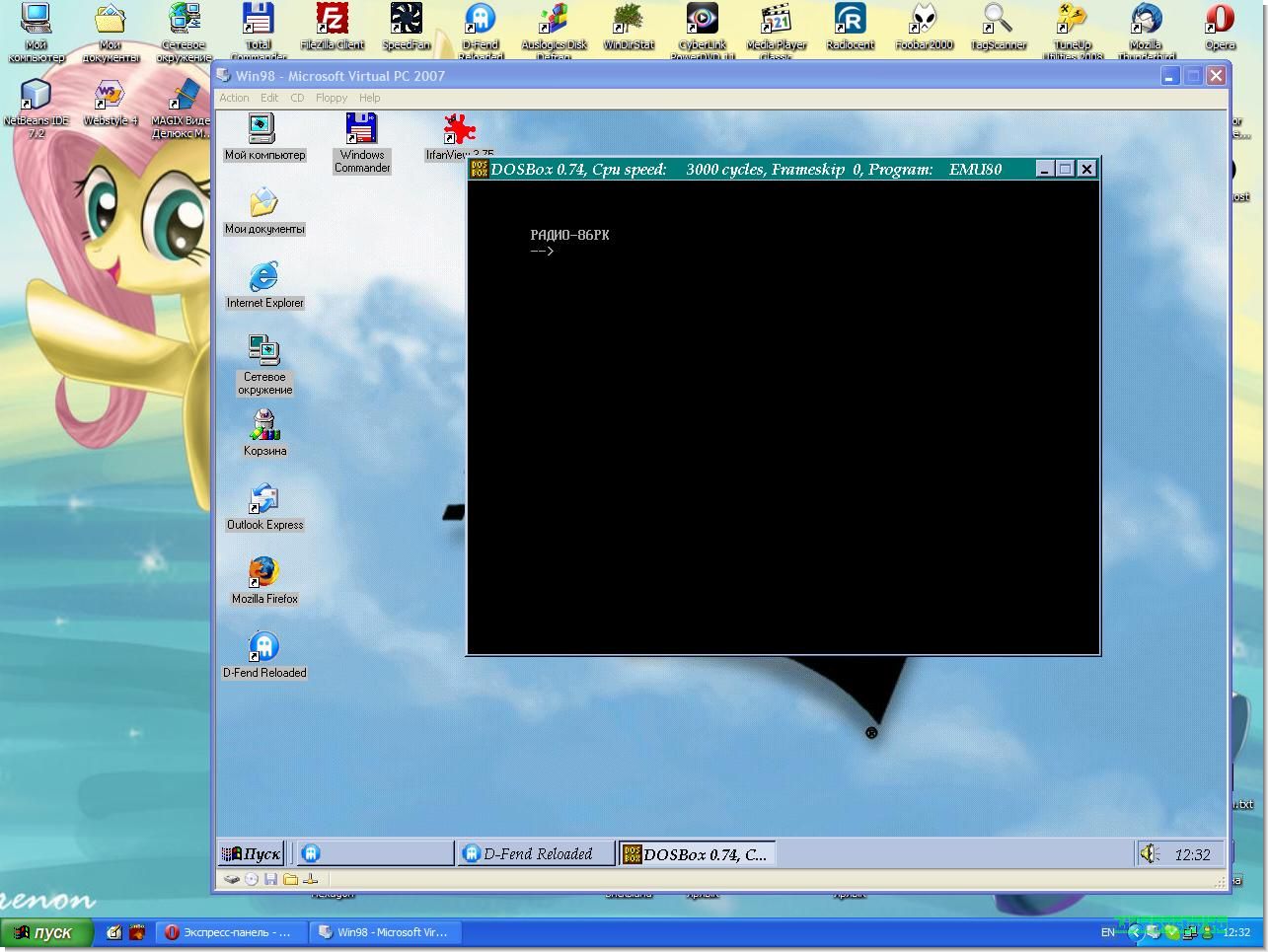
Task: Open the D-Fend Reloaded desktop icon in Win98
Action: pos(263,648)
